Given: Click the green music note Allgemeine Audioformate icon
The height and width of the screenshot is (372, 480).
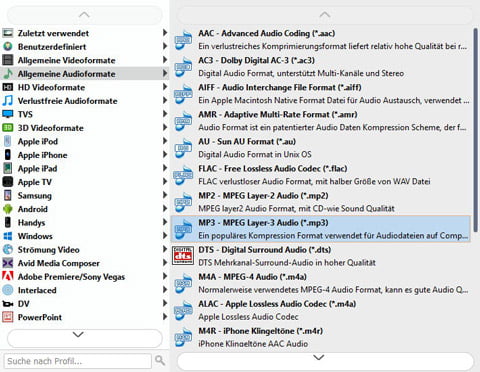Looking at the screenshot, I should tap(8, 74).
